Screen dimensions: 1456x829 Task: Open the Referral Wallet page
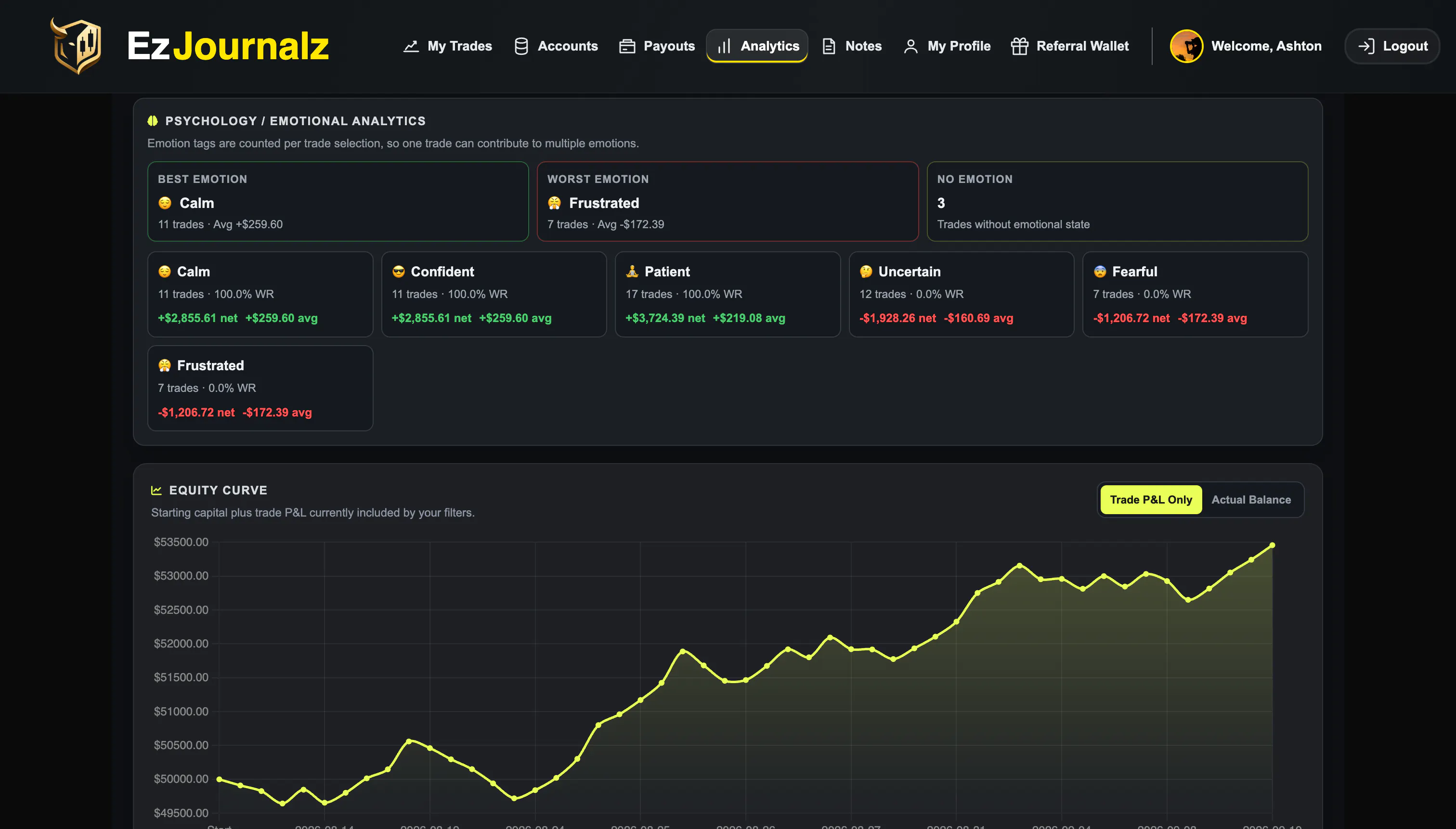point(1069,46)
